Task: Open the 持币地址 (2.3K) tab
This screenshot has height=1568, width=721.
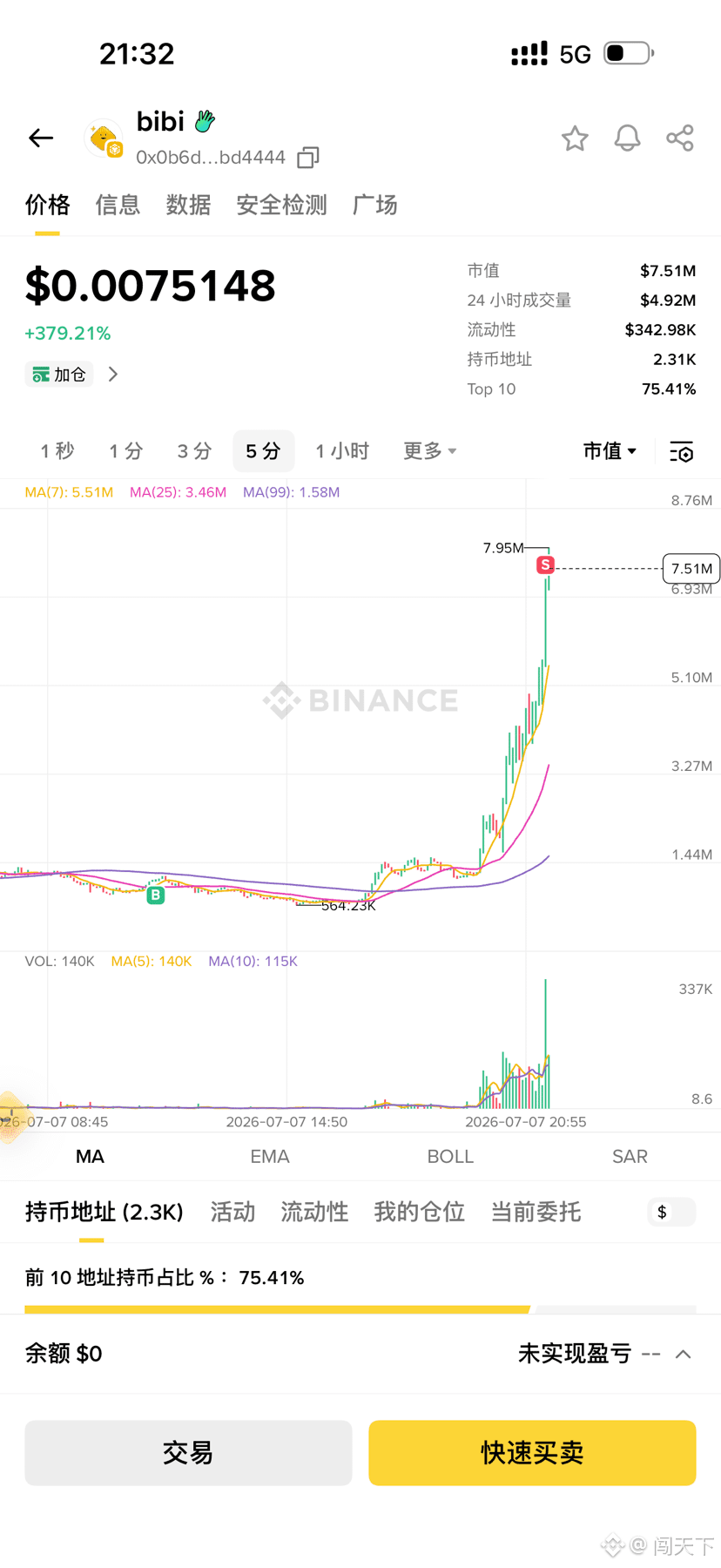Action: click(104, 1212)
